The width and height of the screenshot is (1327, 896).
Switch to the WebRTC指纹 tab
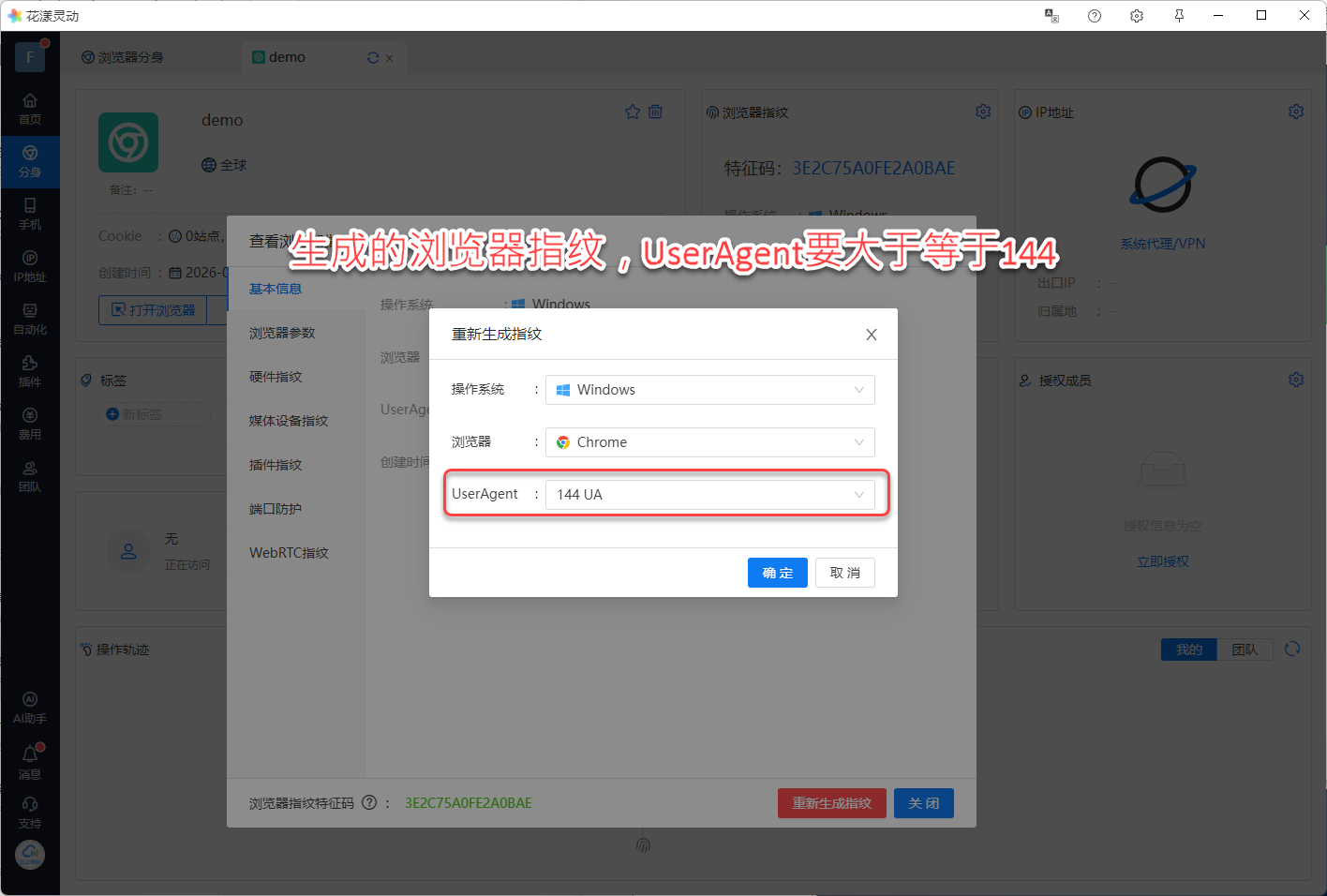(x=289, y=553)
